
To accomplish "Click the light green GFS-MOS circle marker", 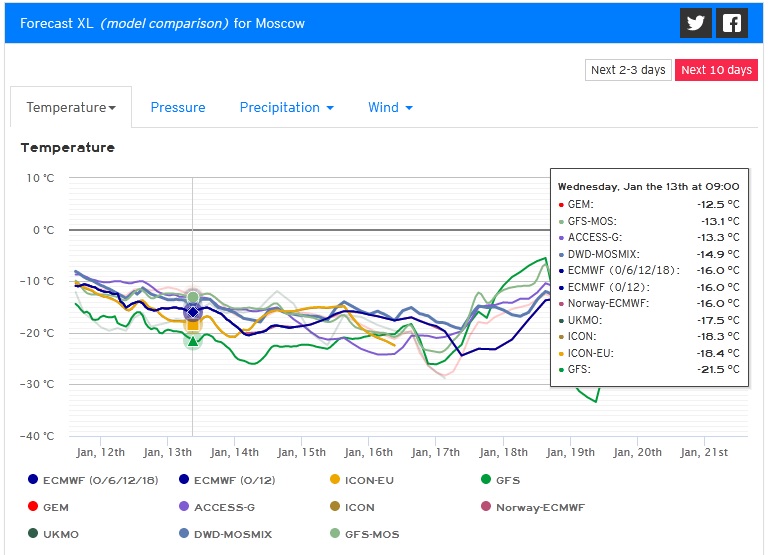I will pyautogui.click(x=193, y=297).
